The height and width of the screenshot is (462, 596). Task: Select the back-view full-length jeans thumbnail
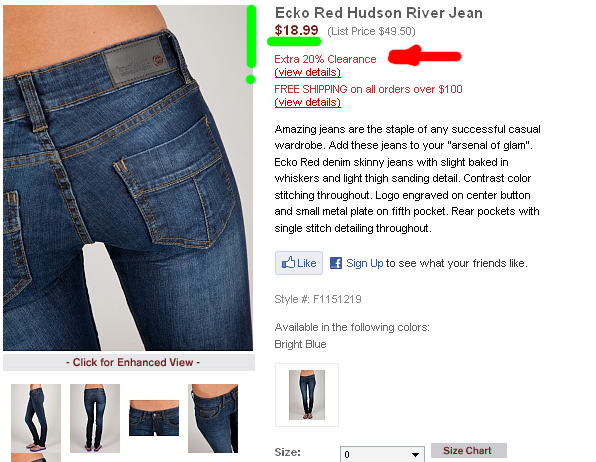[95, 418]
